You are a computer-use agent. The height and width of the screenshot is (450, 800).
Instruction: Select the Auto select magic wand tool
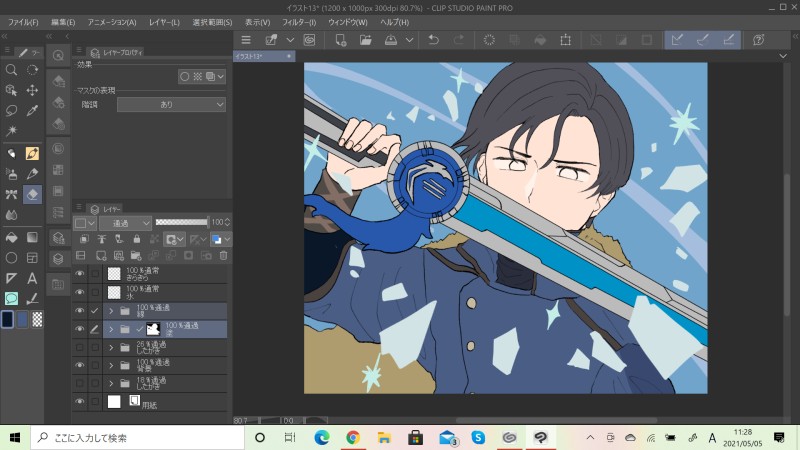[11, 131]
